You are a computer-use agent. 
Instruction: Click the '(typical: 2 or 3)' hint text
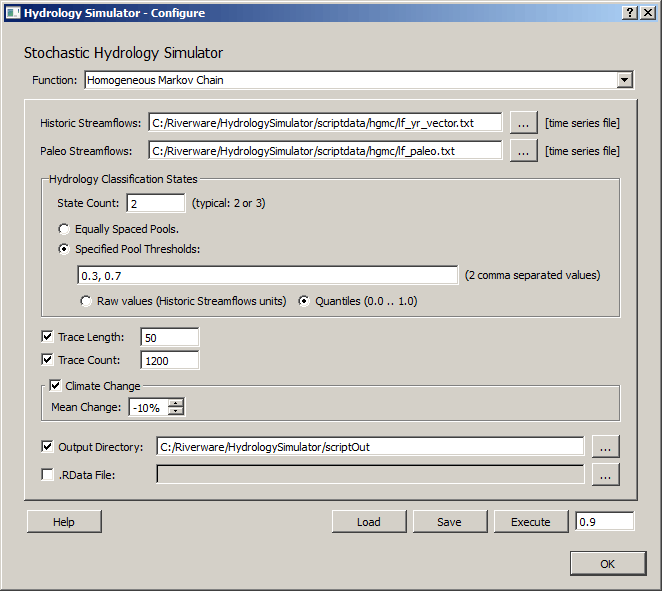[228, 203]
